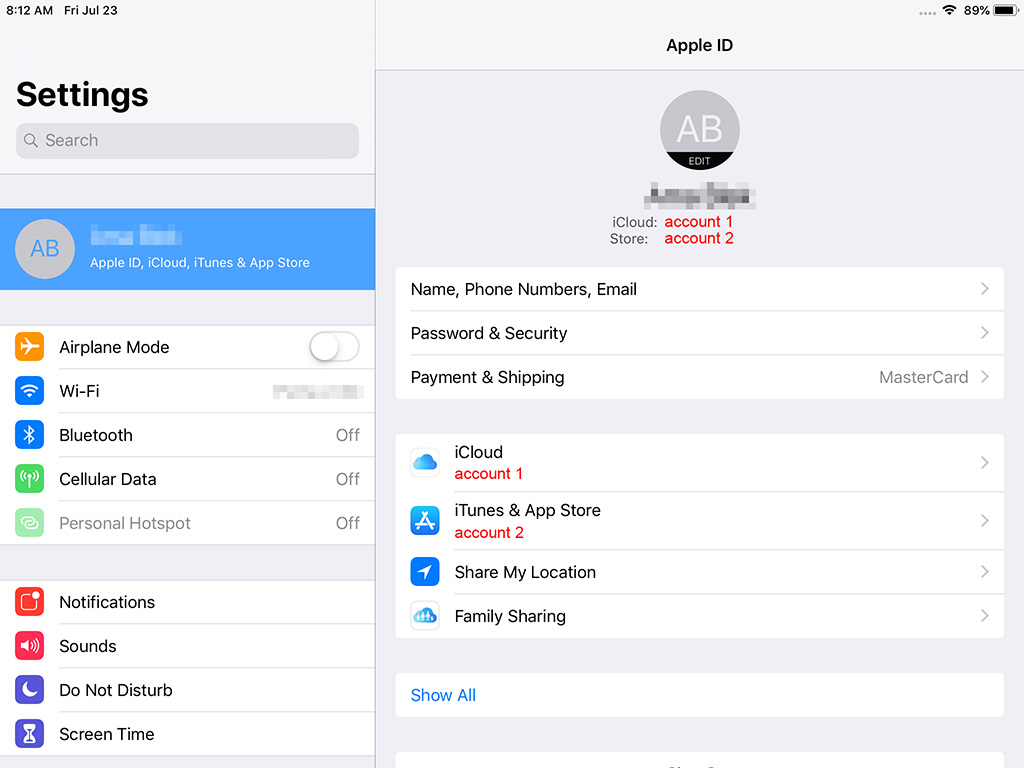Tap the AB avatar in the sidebar
Viewport: 1024px width, 768px height.
tap(45, 249)
